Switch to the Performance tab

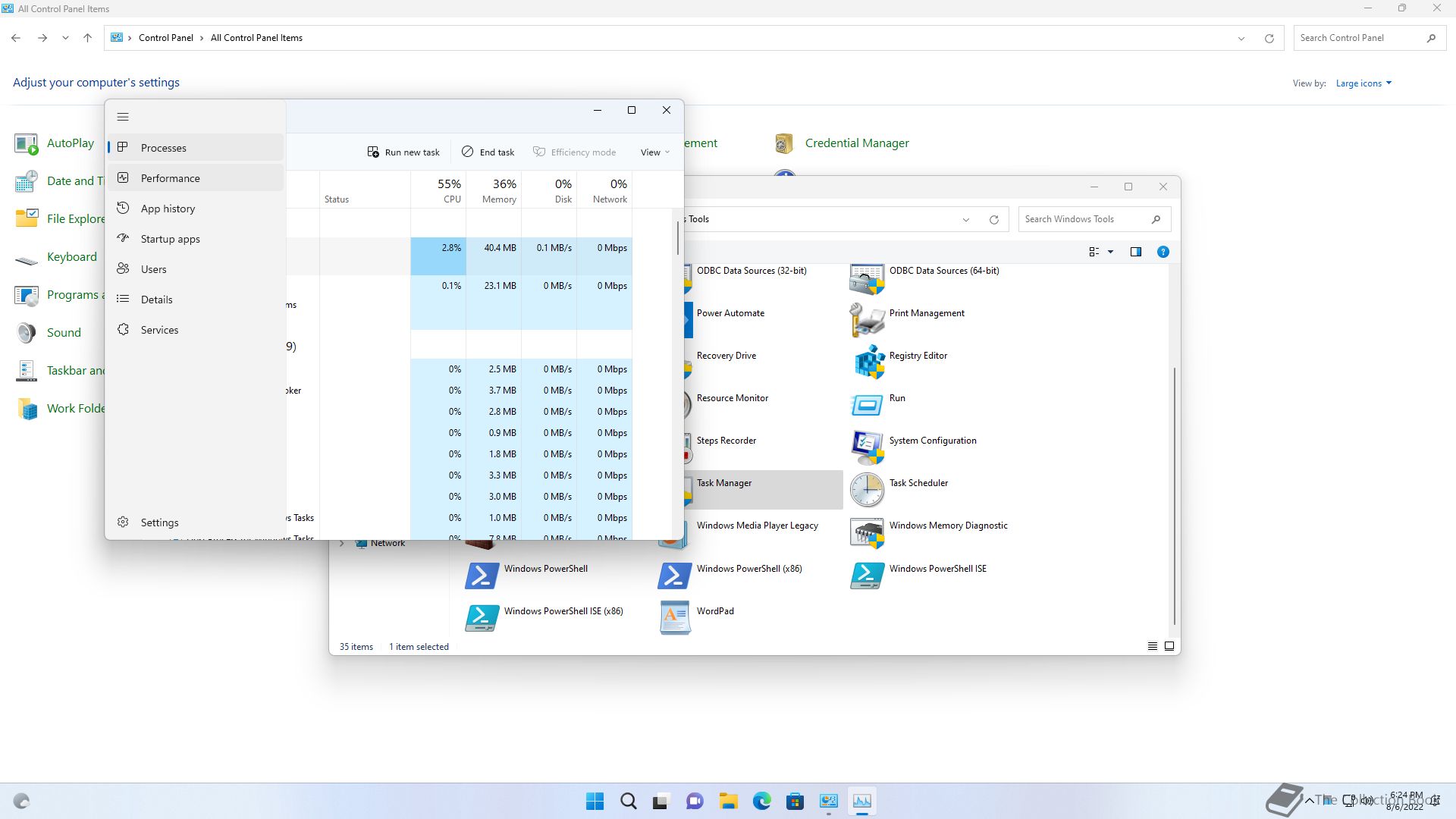(196, 178)
